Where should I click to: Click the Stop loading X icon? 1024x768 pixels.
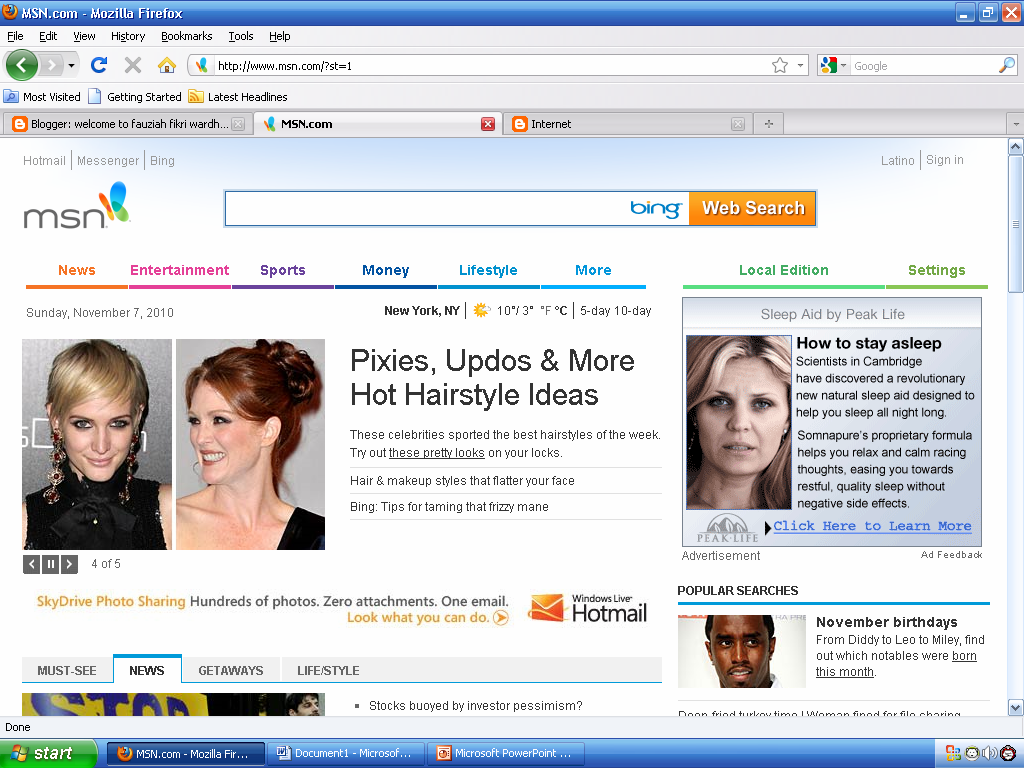click(x=133, y=65)
